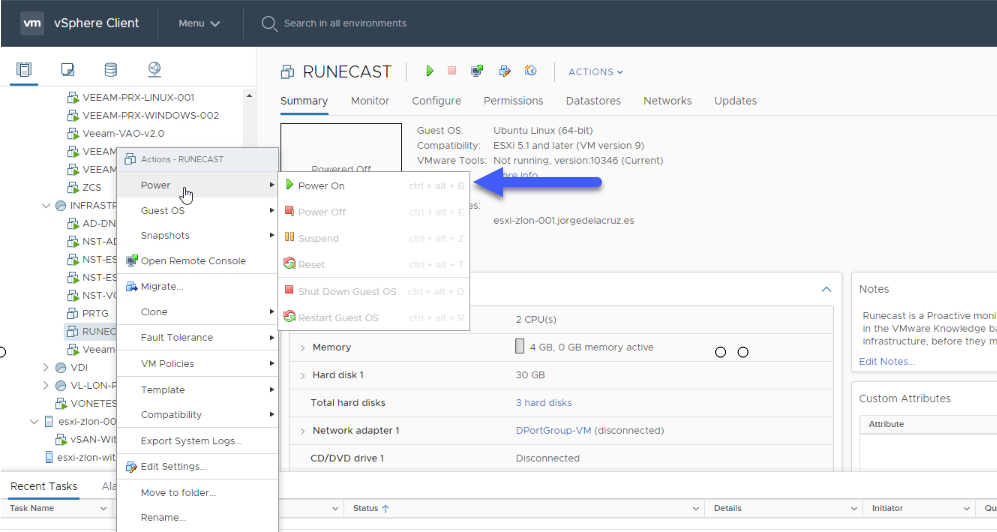Click the ZCS VM icon
This screenshot has width=997, height=532.
pos(73,188)
